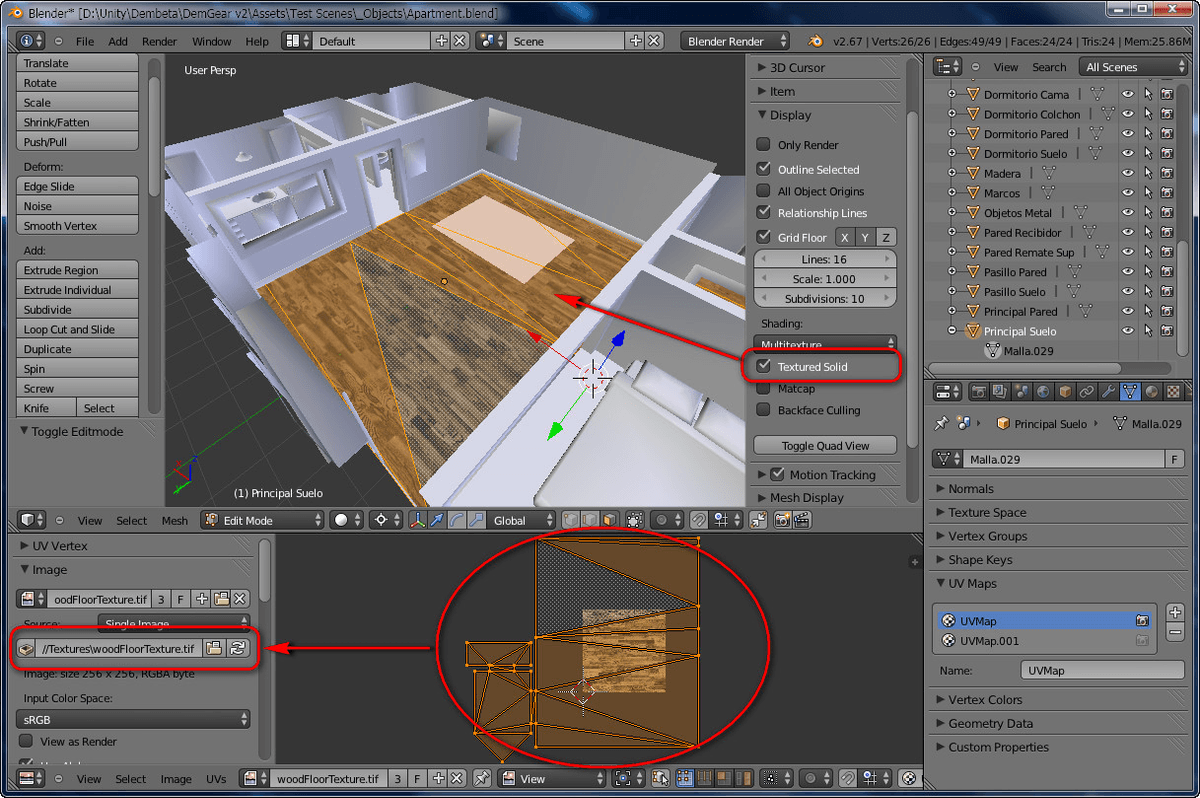
Task: Open the Render properties tab (camera icon)
Action: click(x=980, y=391)
